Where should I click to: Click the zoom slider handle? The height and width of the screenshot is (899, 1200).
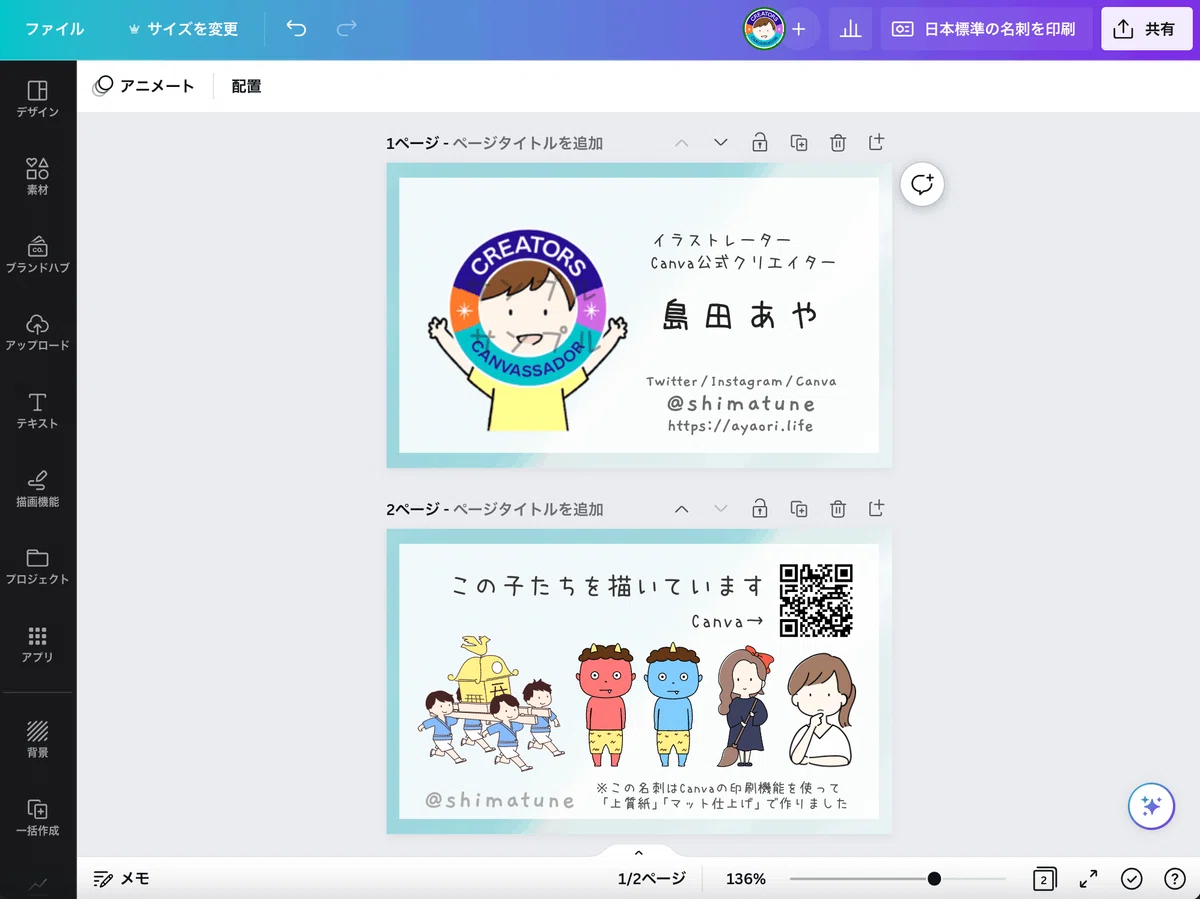coord(934,879)
